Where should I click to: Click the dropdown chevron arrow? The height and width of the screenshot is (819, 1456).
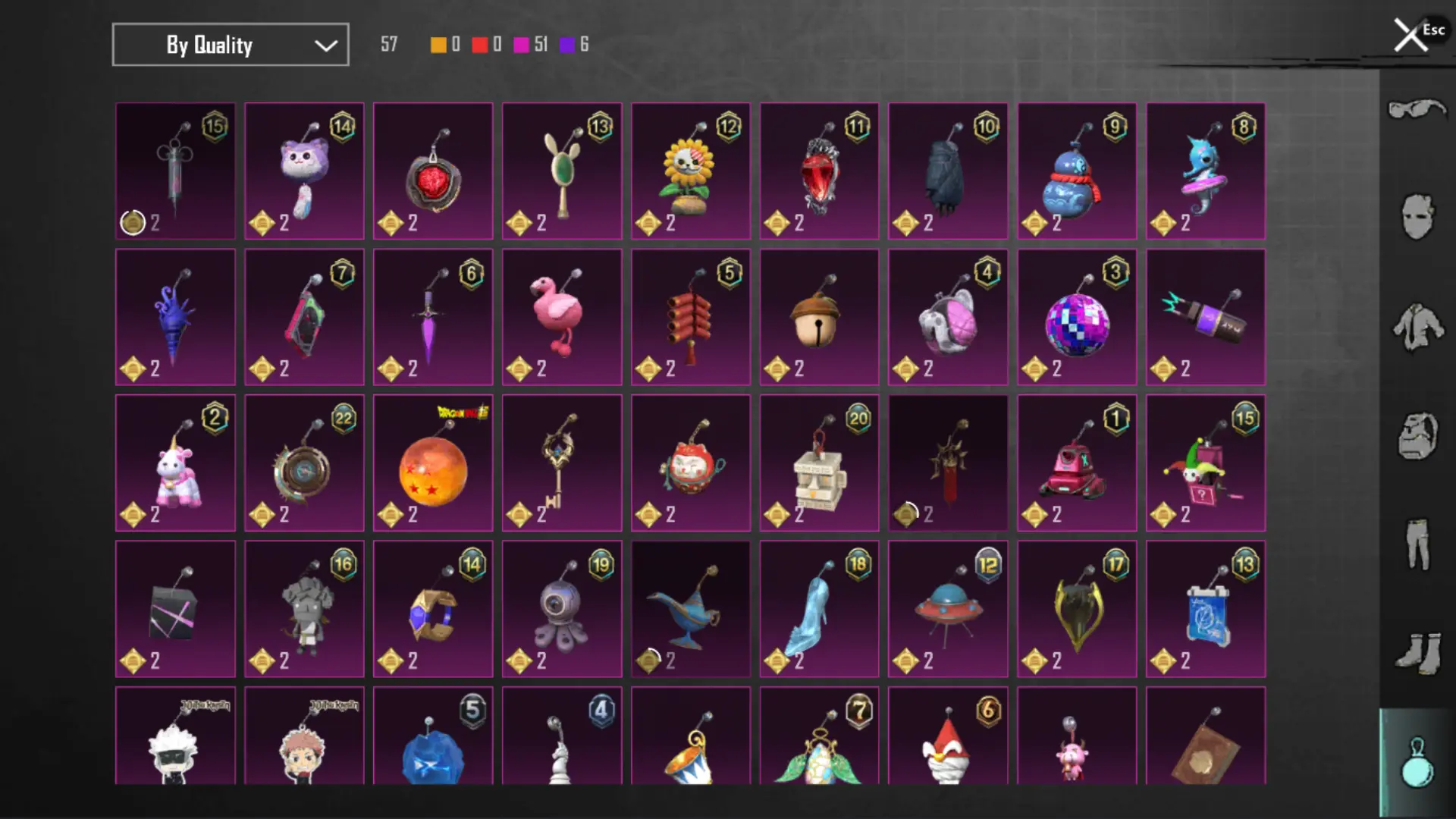326,46
